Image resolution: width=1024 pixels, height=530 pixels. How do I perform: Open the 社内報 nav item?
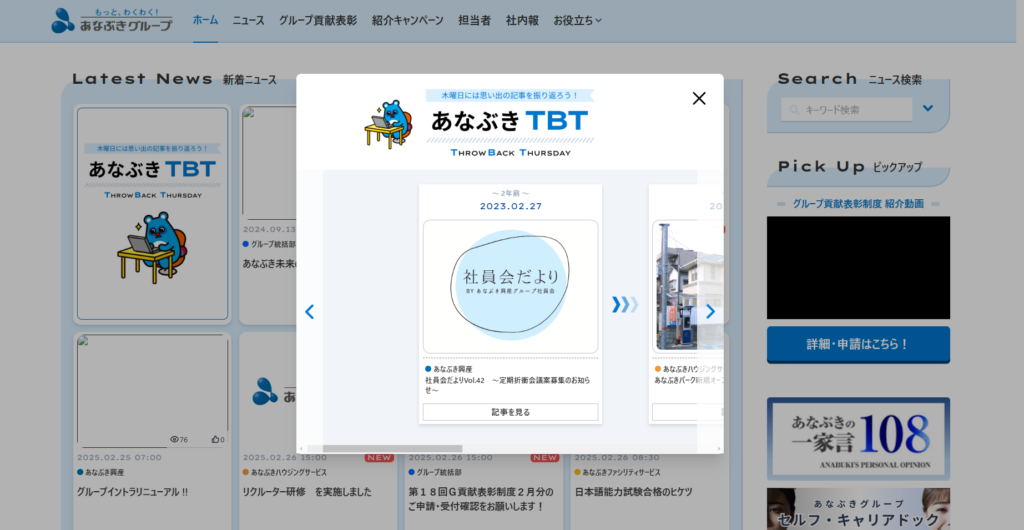(522, 20)
